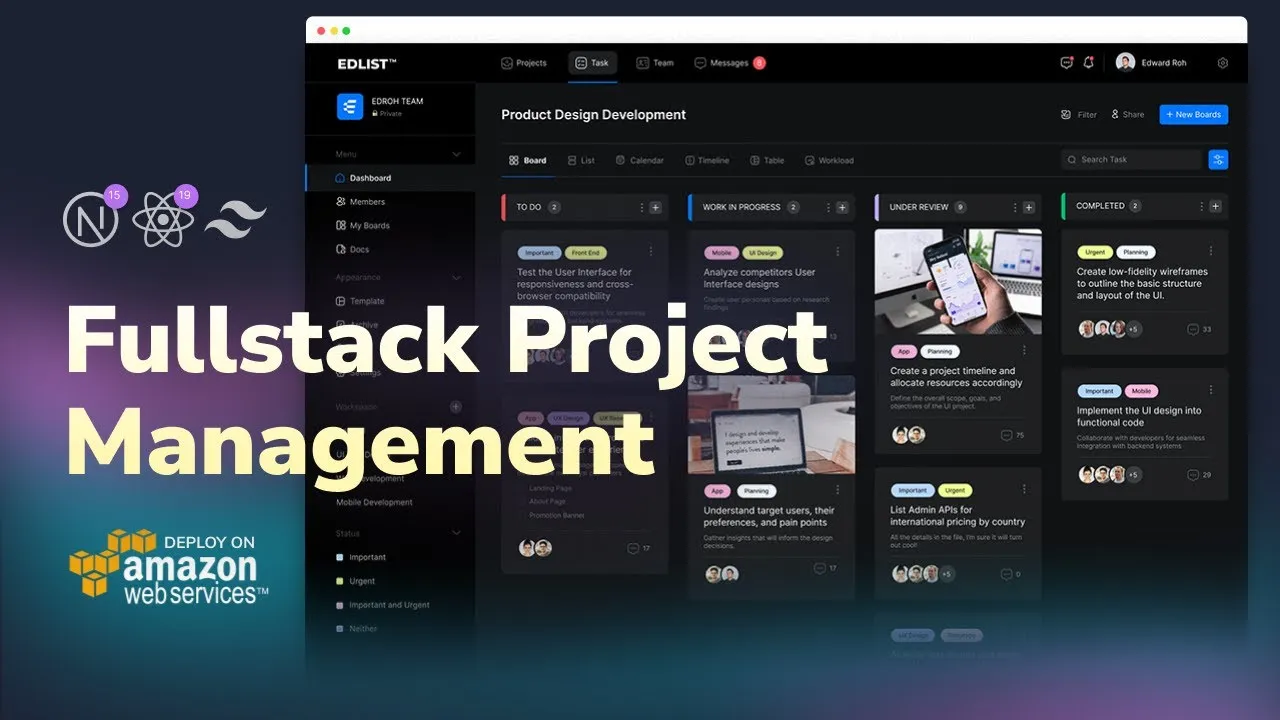Switch to the Timeline view
Image resolution: width=1280 pixels, height=720 pixels.
[707, 160]
